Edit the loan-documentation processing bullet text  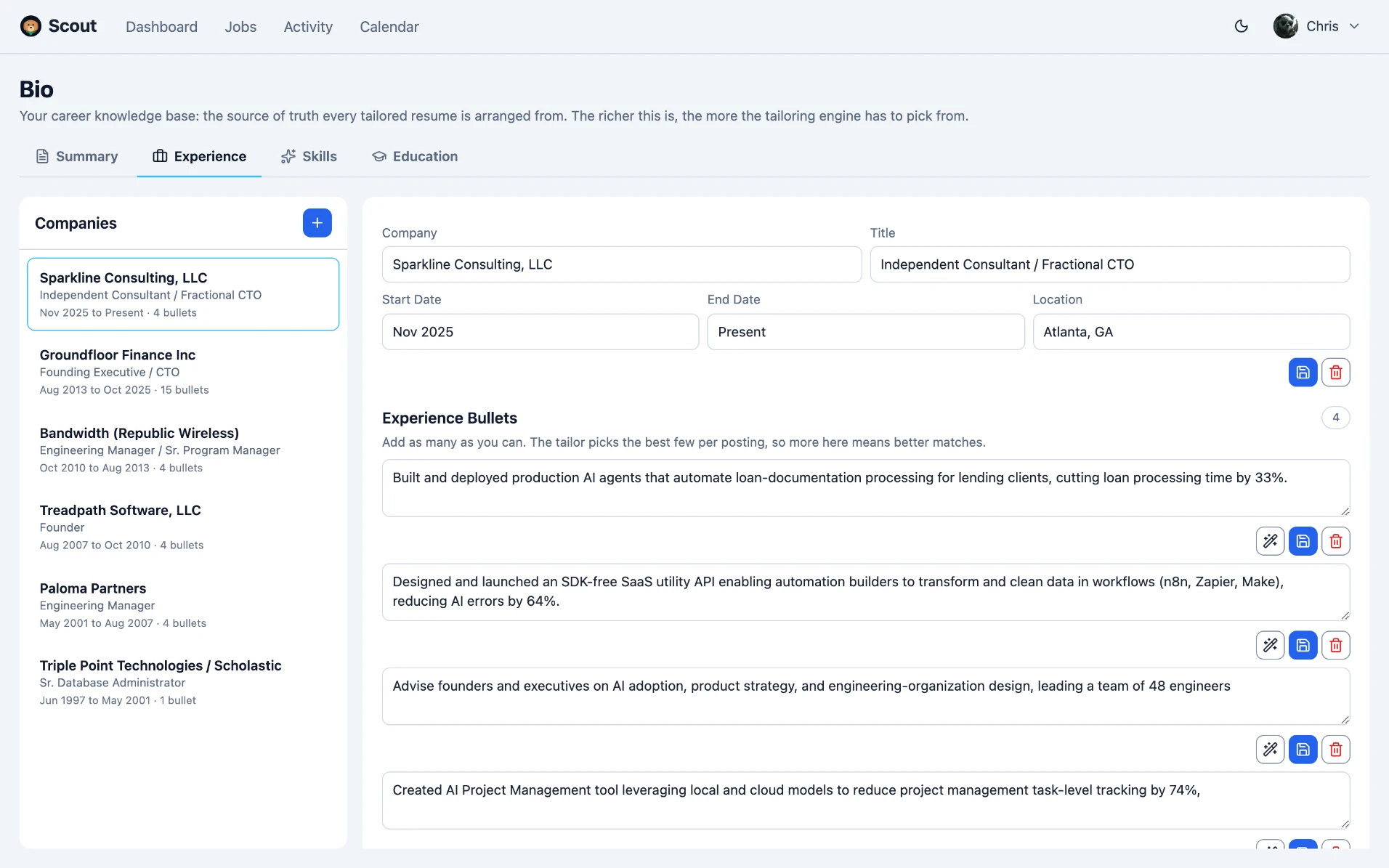866,488
